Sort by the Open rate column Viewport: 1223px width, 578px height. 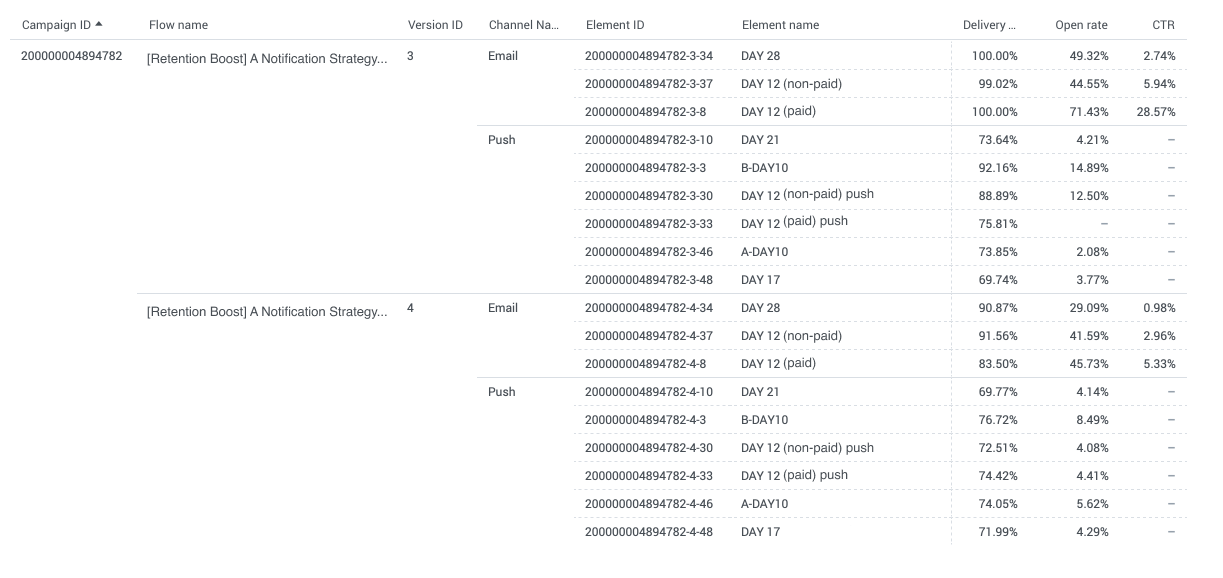tap(1081, 25)
